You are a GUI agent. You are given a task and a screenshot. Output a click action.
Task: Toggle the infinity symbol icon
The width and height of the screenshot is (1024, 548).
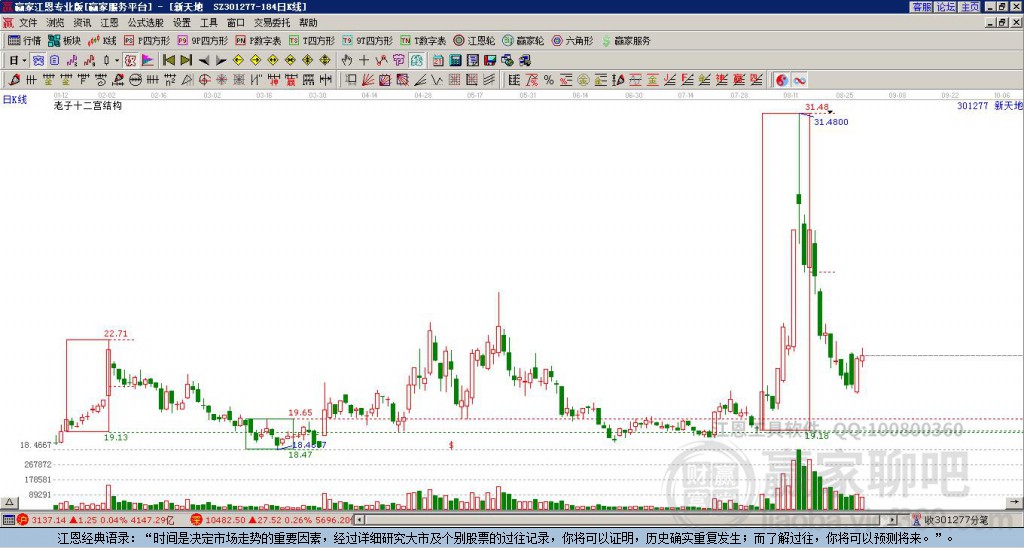pyautogui.click(x=799, y=80)
